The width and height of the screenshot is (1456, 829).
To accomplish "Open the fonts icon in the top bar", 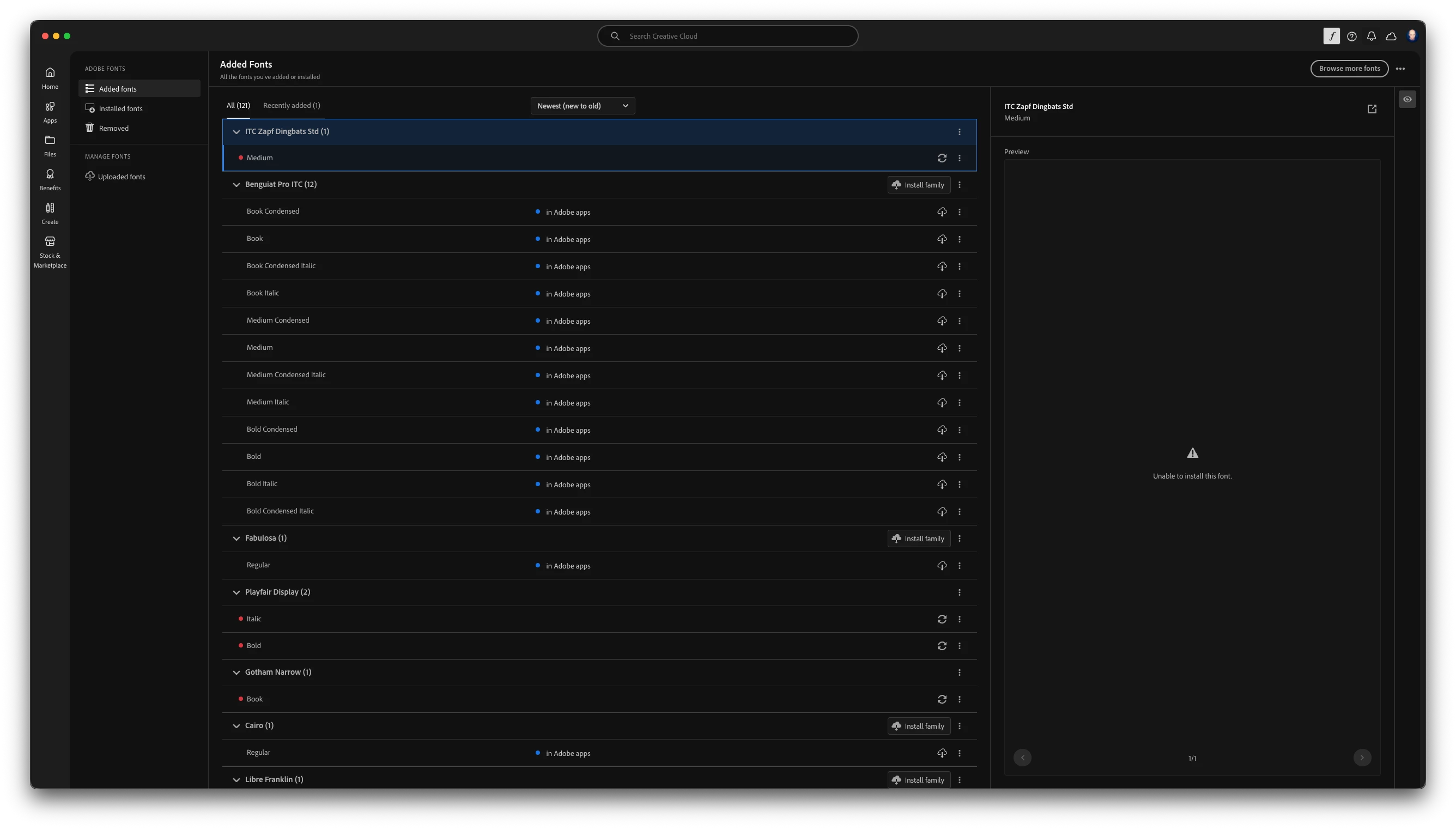I will [x=1331, y=36].
